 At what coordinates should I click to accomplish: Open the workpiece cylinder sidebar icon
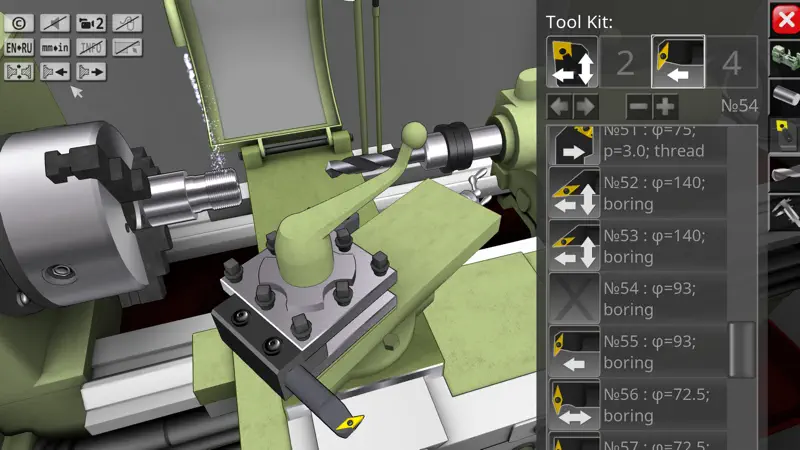(x=785, y=96)
